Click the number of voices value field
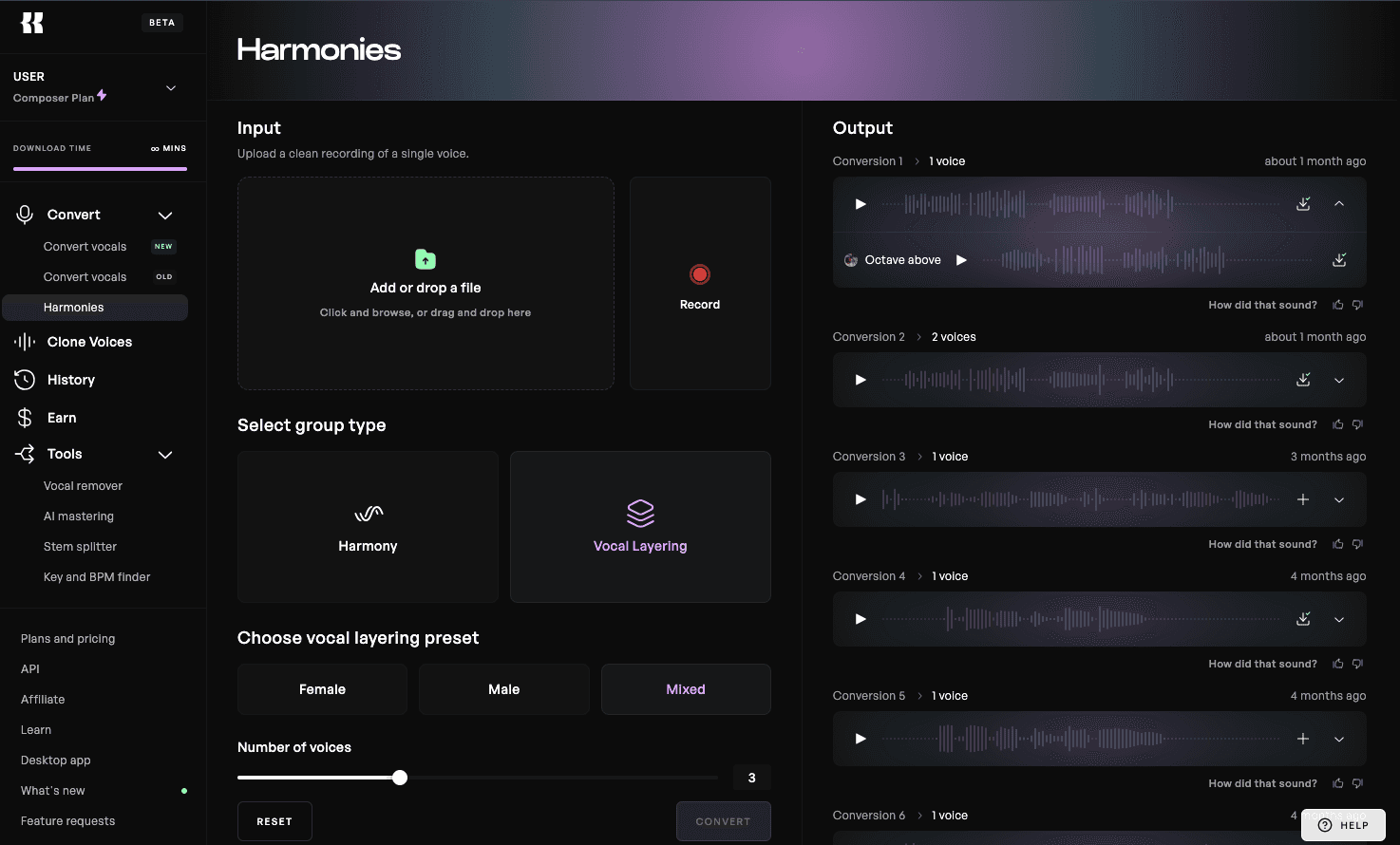The image size is (1400, 845). (x=751, y=778)
